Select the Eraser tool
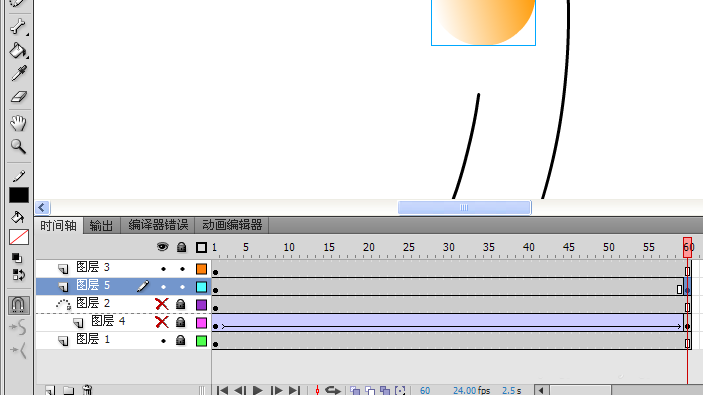The height and width of the screenshot is (395, 703). (x=18, y=96)
